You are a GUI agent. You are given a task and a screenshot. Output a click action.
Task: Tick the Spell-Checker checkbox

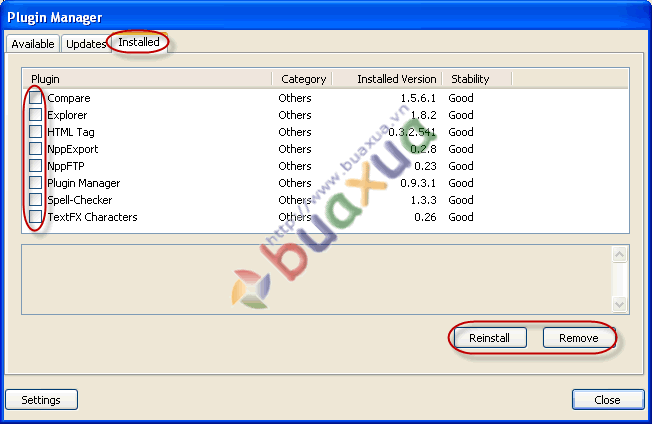35,200
